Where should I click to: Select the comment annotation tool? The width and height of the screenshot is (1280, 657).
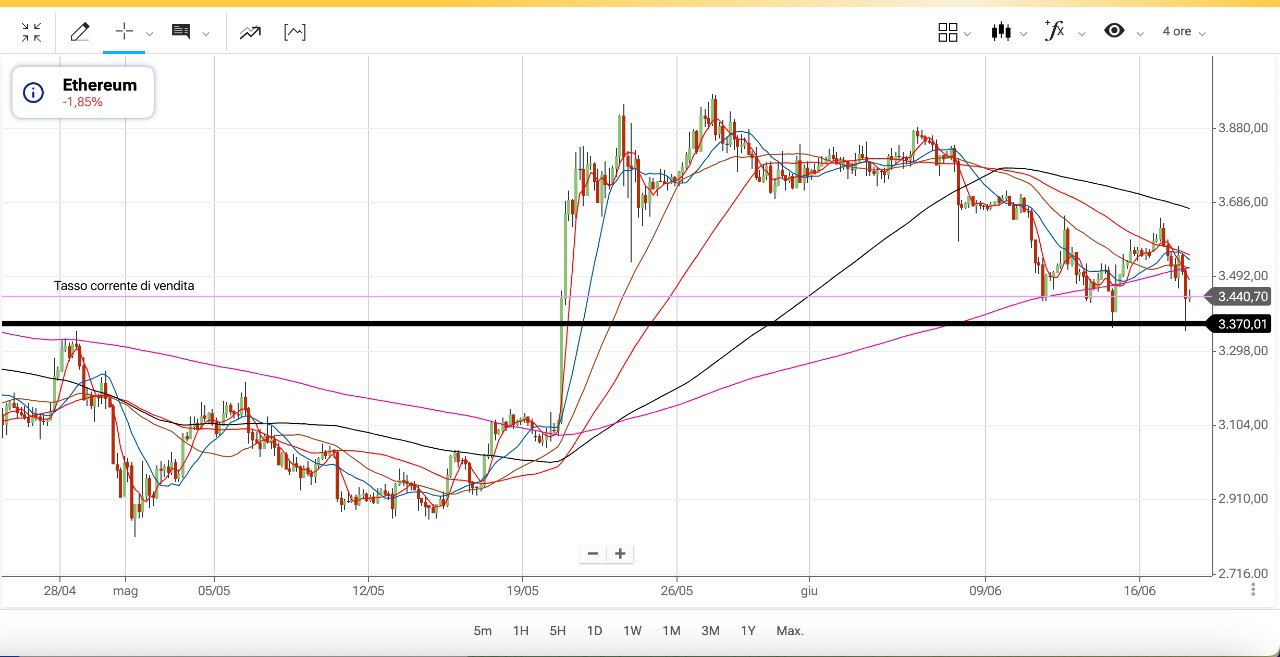coord(181,32)
